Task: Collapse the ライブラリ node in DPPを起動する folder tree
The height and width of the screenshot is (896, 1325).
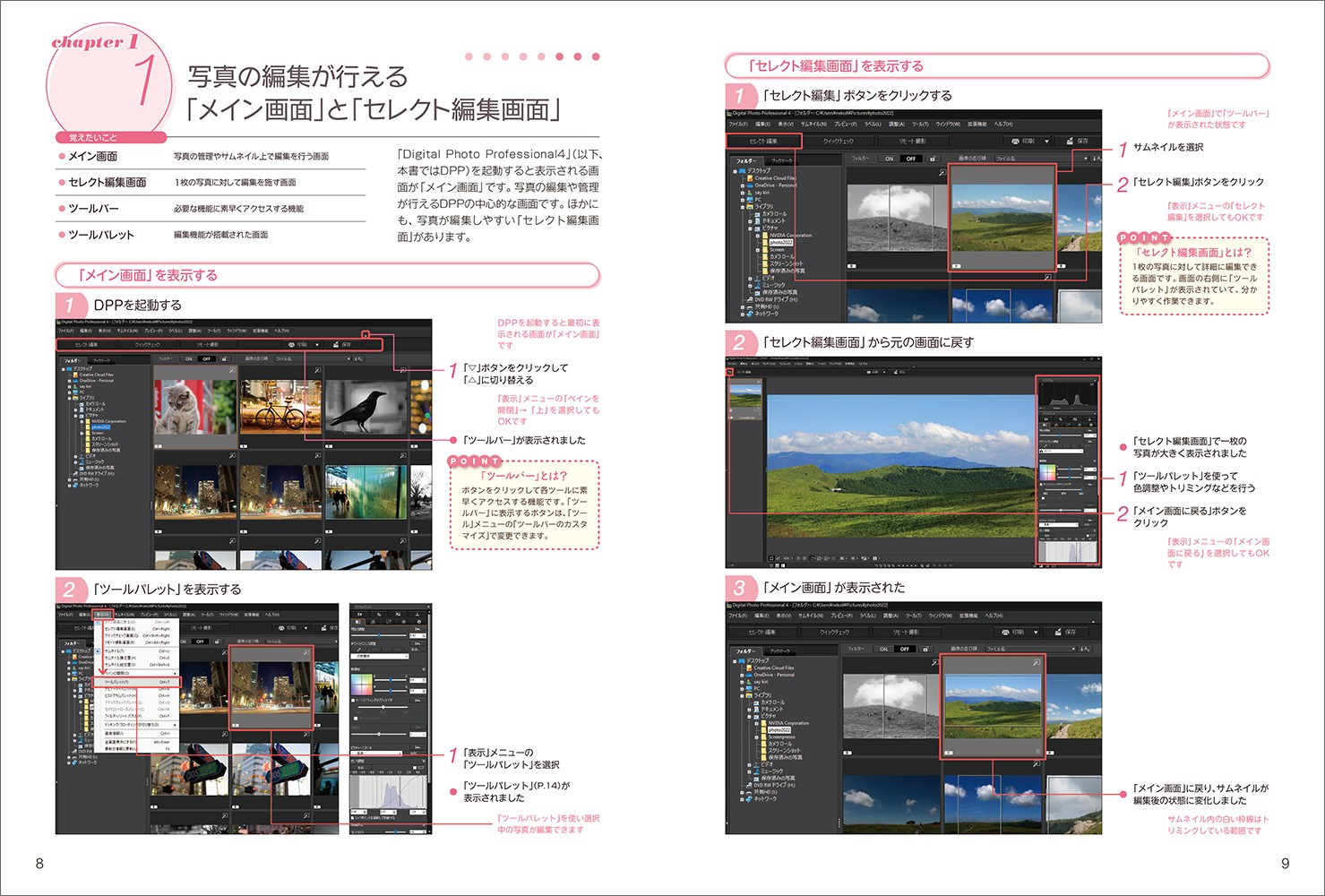Action: (69, 398)
